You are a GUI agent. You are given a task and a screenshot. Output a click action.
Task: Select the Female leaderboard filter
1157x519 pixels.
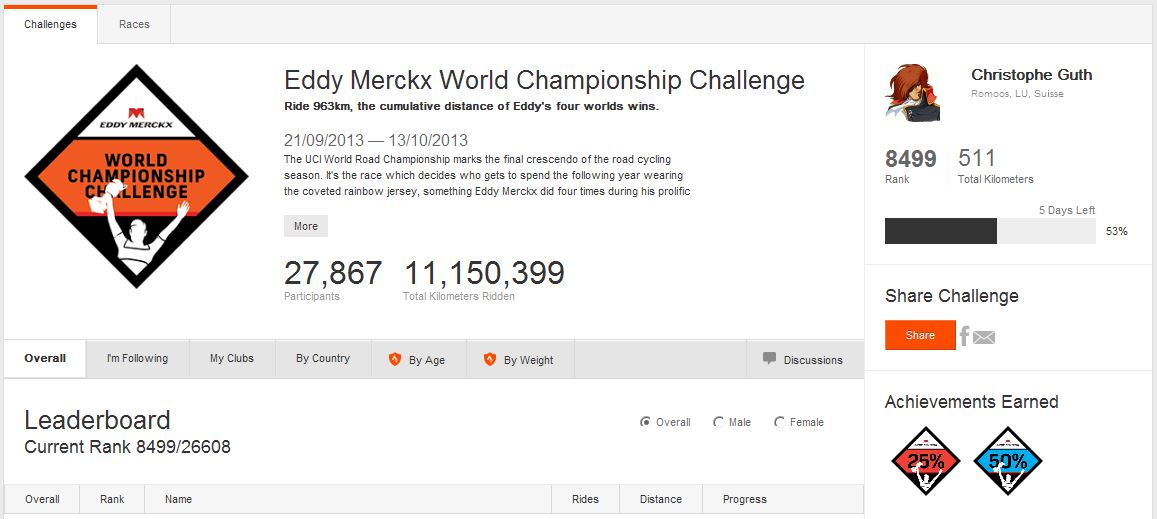click(x=780, y=422)
